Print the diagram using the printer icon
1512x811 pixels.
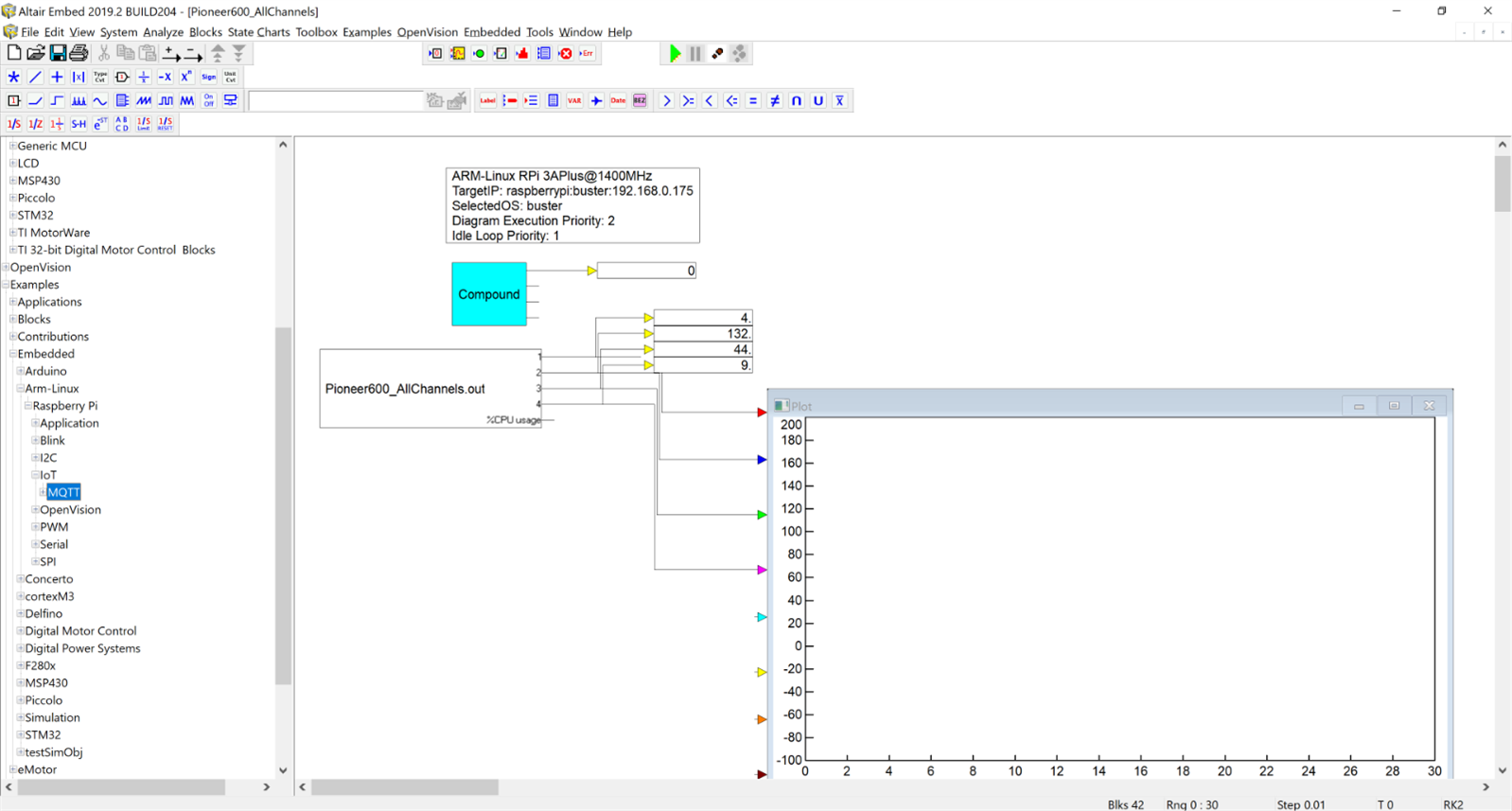[79, 53]
